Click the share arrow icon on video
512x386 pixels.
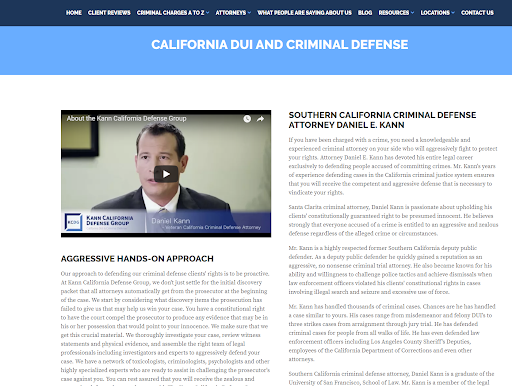(260, 119)
